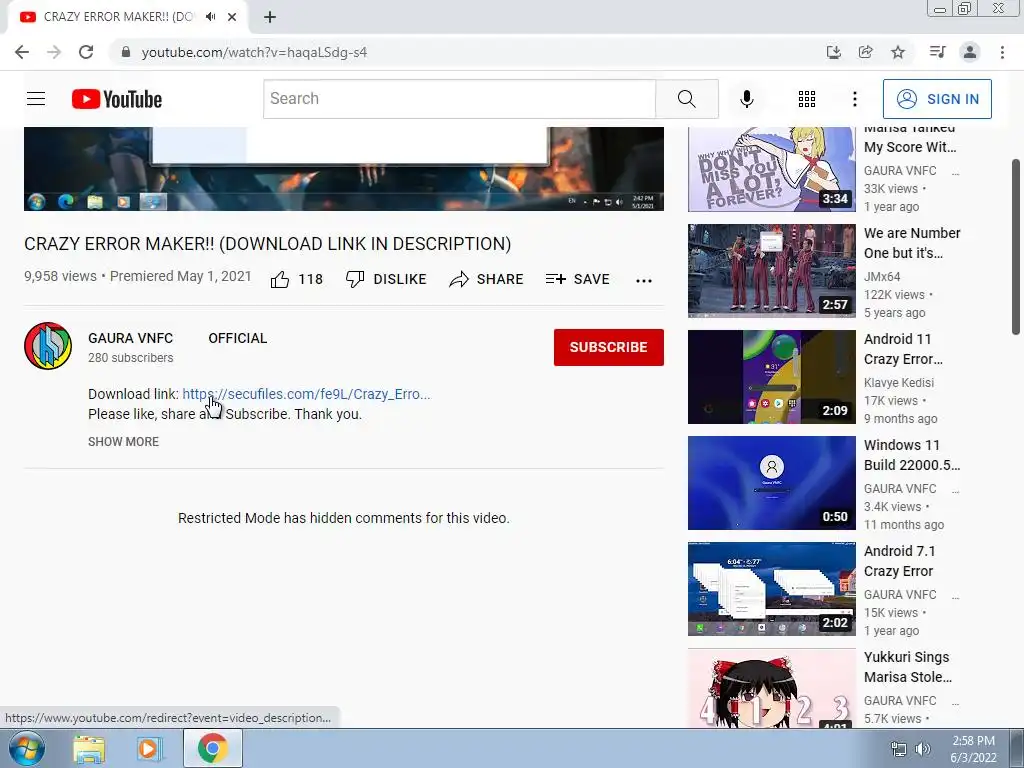Install app icon in address bar
1024x768 pixels.
click(x=833, y=52)
